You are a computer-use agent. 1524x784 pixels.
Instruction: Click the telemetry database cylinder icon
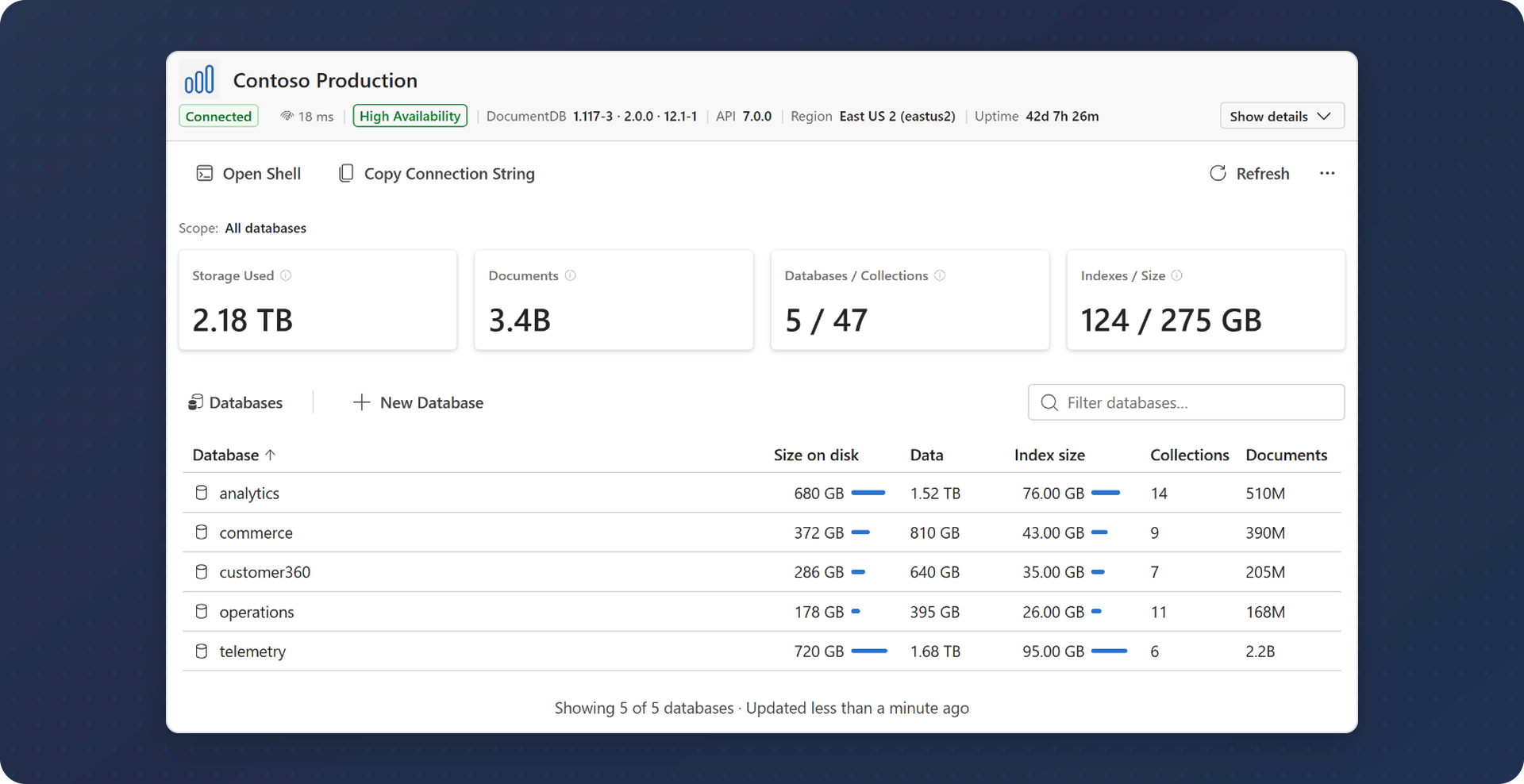(x=202, y=651)
